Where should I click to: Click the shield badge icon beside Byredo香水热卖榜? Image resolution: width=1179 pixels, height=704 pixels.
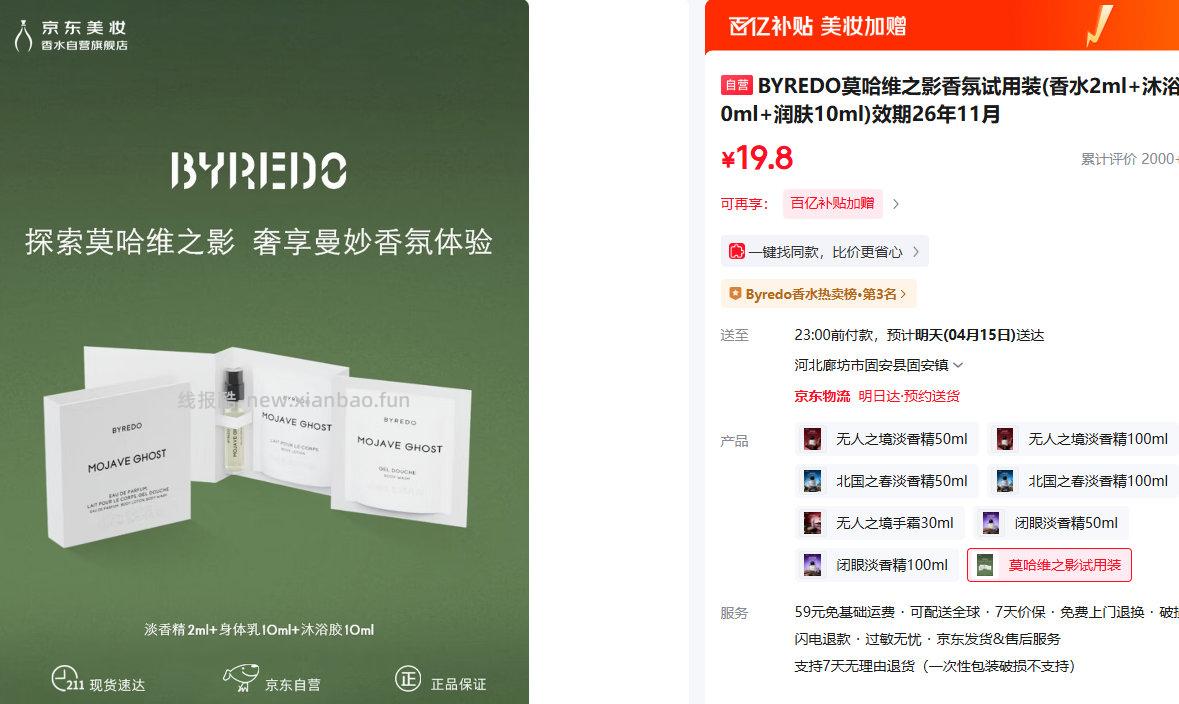click(x=735, y=293)
